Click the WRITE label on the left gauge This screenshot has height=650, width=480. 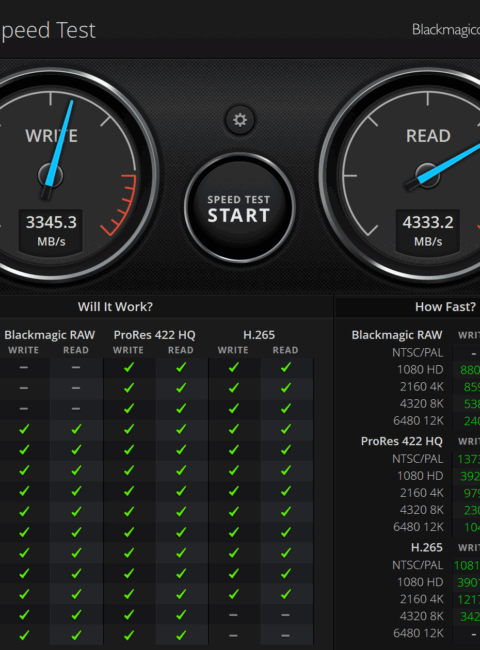point(51,136)
